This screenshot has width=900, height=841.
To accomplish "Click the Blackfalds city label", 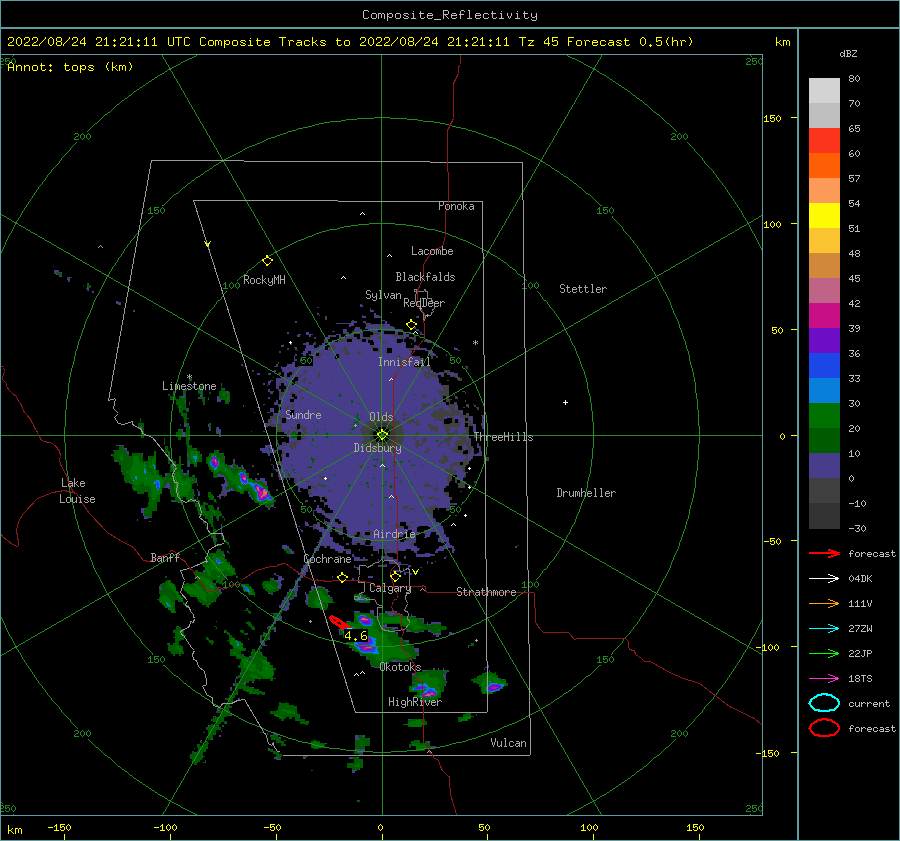I will [425, 277].
